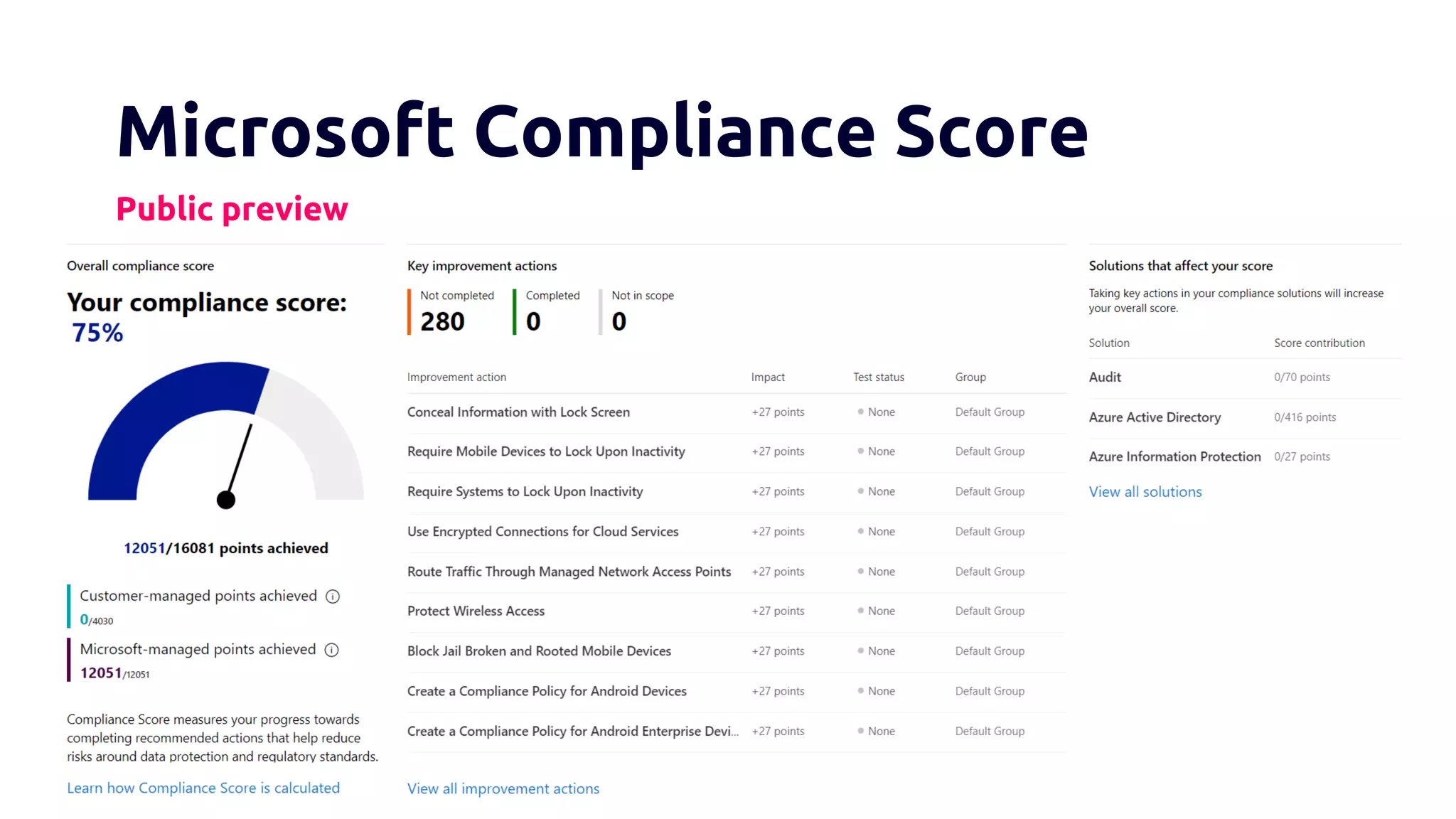Sort by Impact column header
This screenshot has height=819, width=1456.
click(x=768, y=377)
